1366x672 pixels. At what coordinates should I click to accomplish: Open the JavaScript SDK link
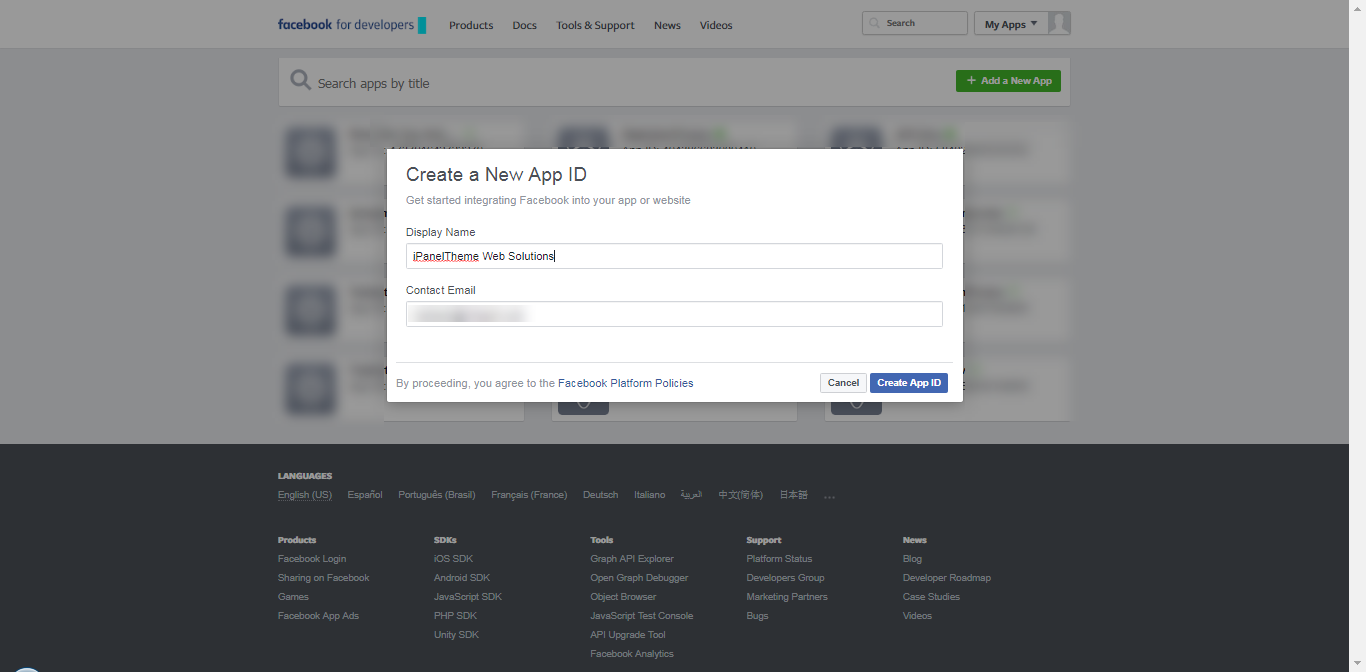coord(468,597)
